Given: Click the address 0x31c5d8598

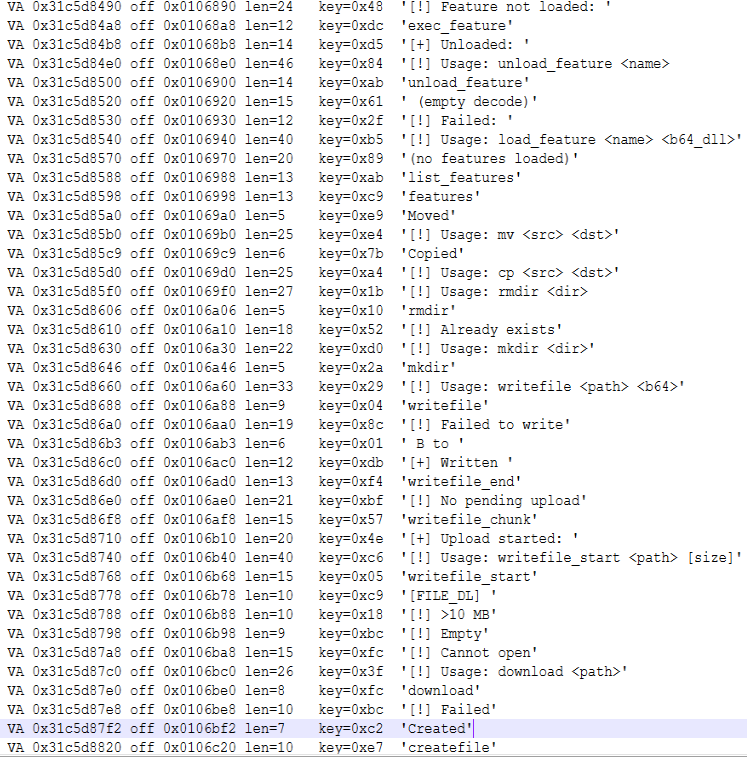Looking at the screenshot, I should pos(77,196).
